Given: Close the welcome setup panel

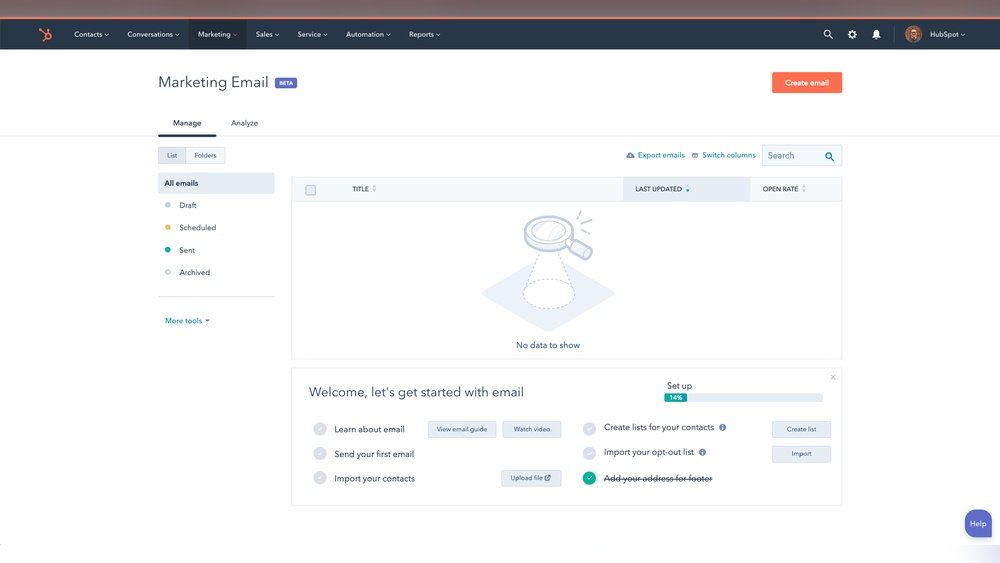Looking at the screenshot, I should [x=833, y=377].
